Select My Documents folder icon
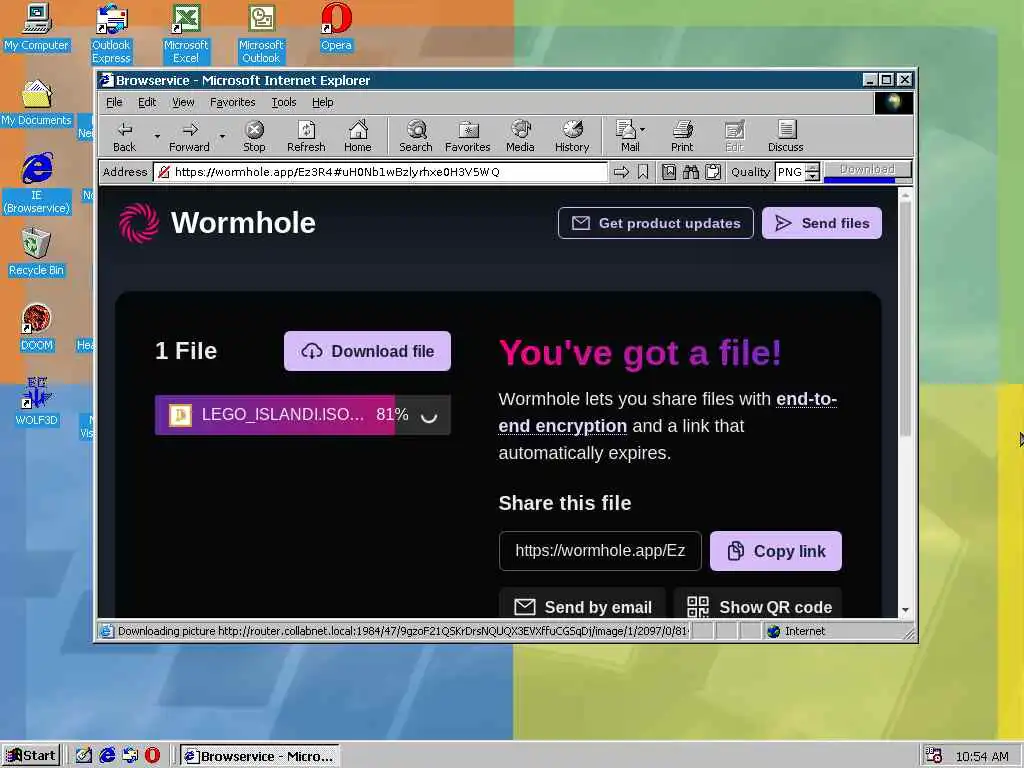 (37, 103)
